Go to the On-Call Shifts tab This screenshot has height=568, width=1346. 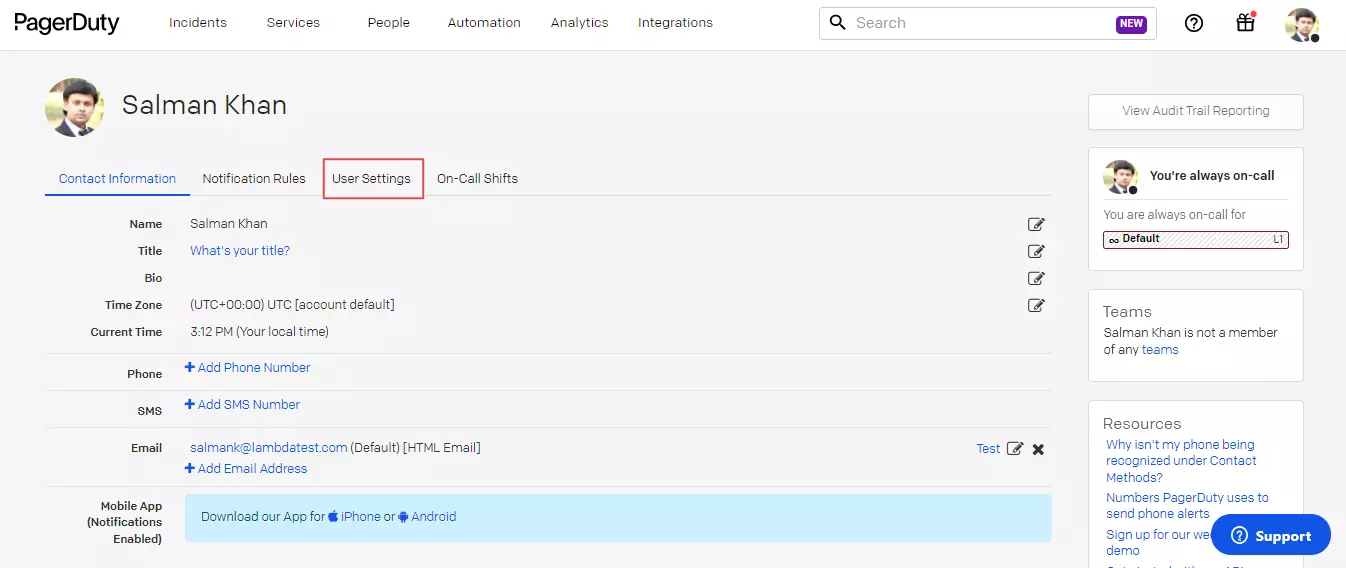[477, 179]
